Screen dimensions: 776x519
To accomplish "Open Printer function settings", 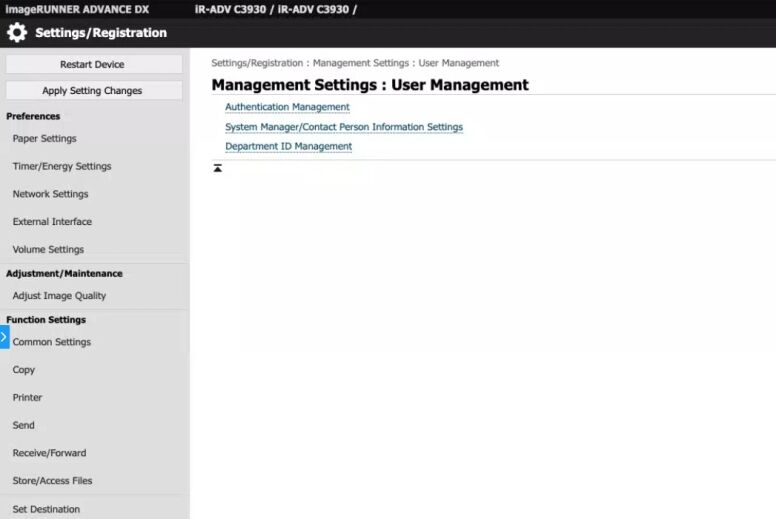I will (27, 398).
